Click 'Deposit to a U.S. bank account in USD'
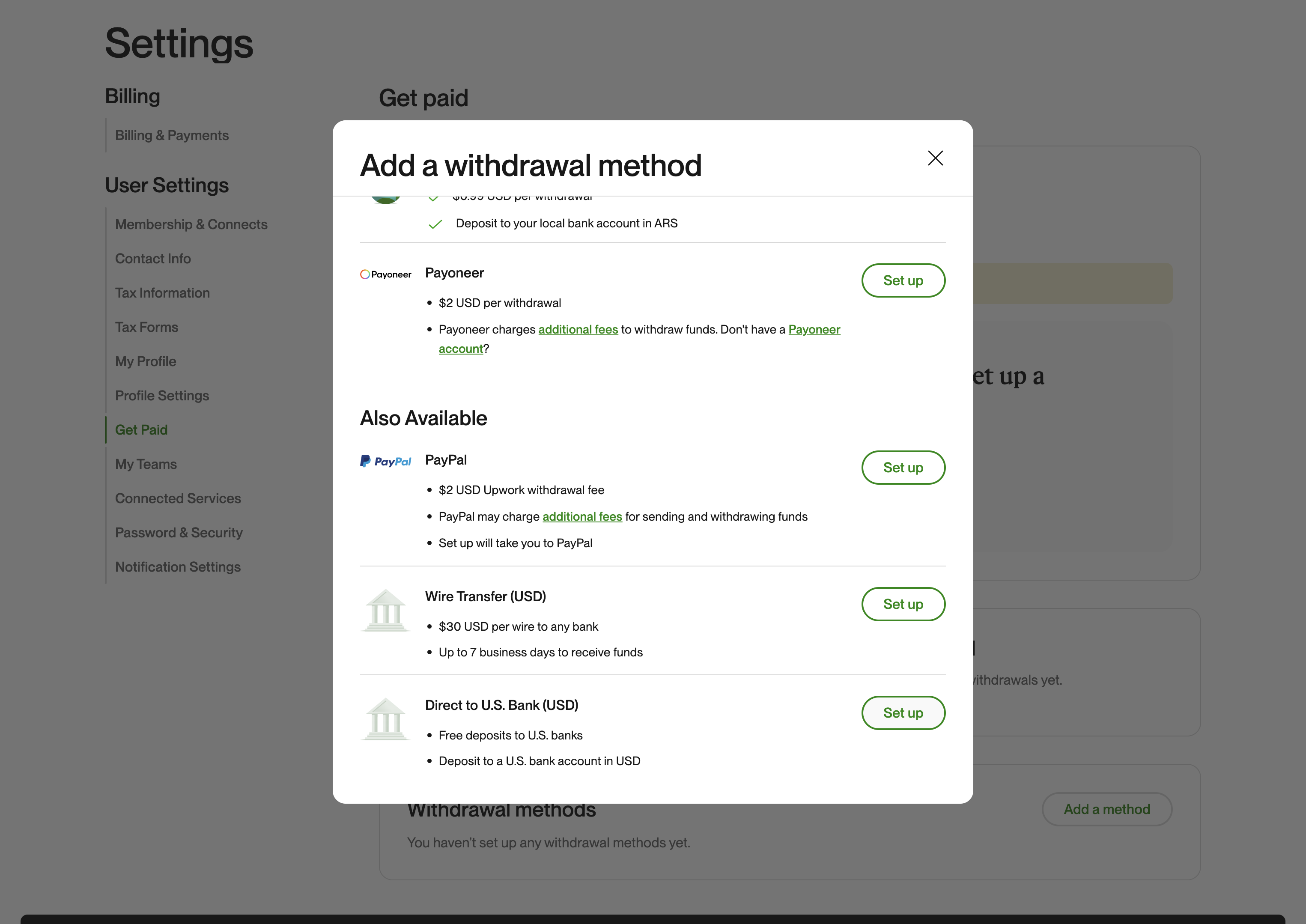Screen dimensions: 1306x924 point(540,761)
